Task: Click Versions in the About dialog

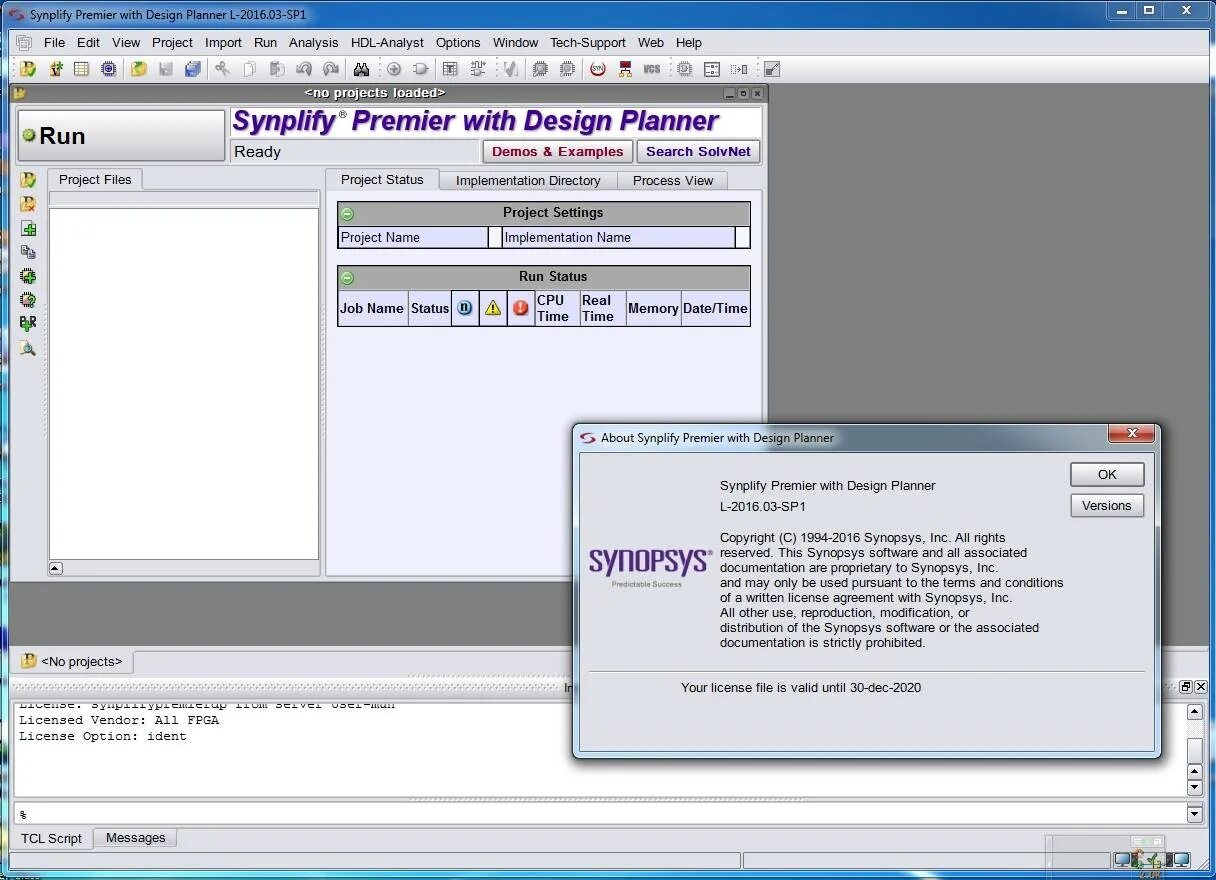Action: click(x=1106, y=506)
